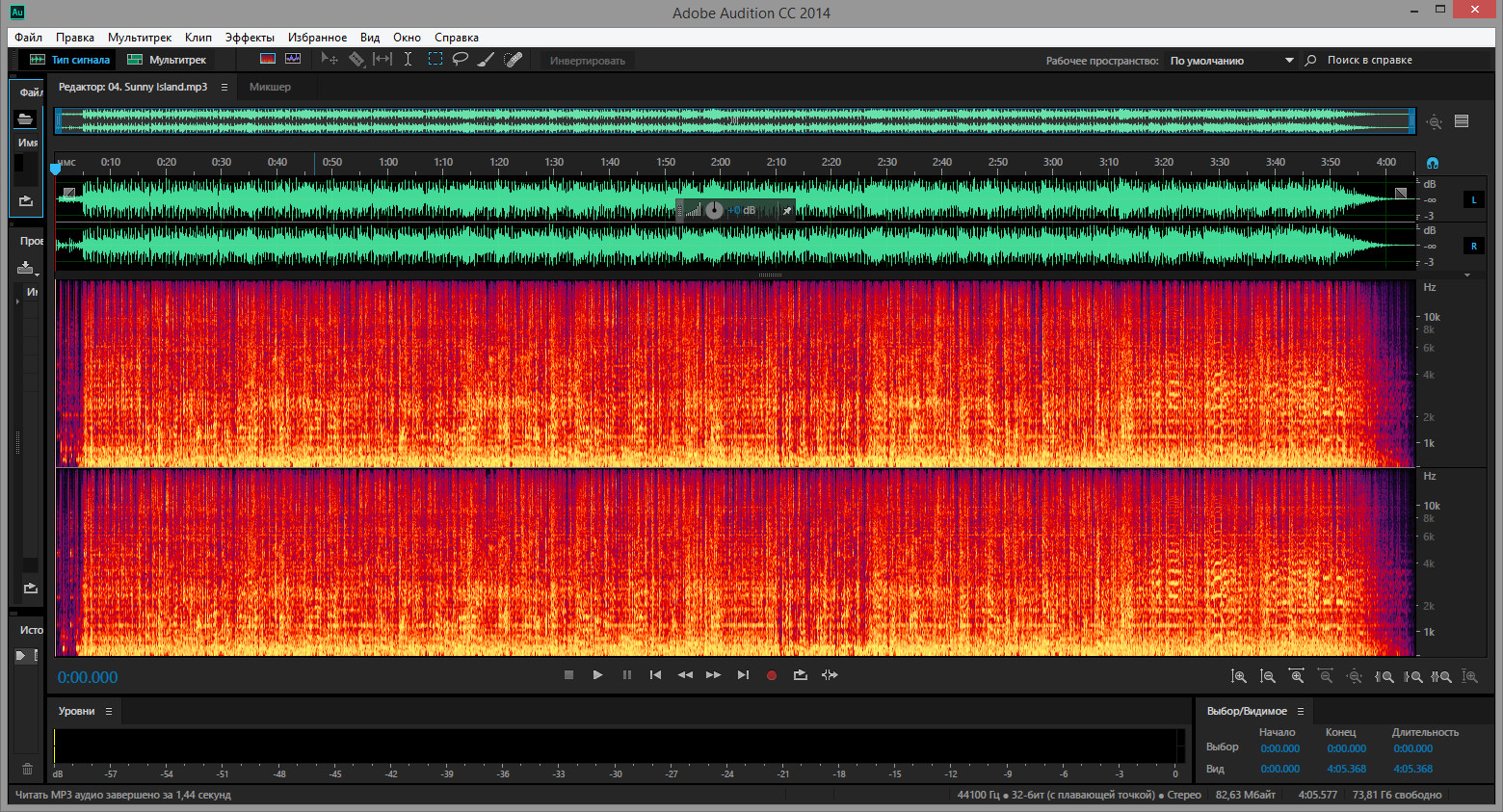The height and width of the screenshot is (812, 1503).
Task: Click Open File folder icon in Файлы panel
Action: pyautogui.click(x=25, y=118)
